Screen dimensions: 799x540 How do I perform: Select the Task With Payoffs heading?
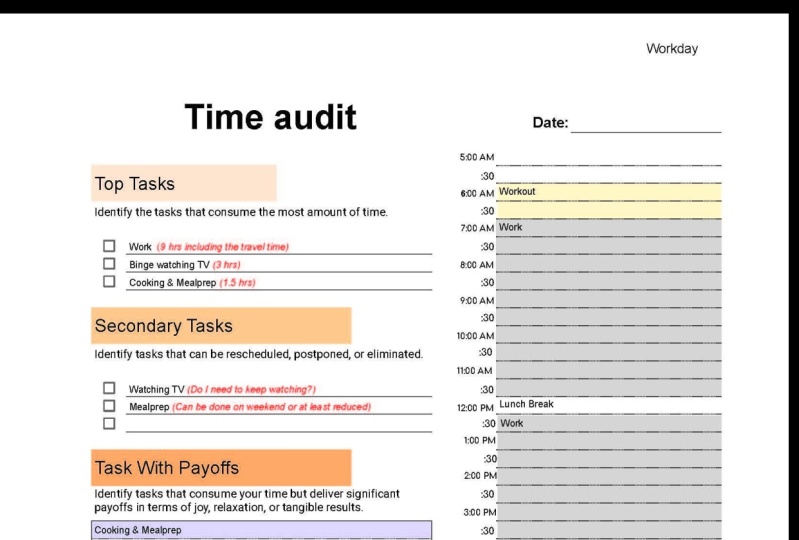(x=167, y=468)
